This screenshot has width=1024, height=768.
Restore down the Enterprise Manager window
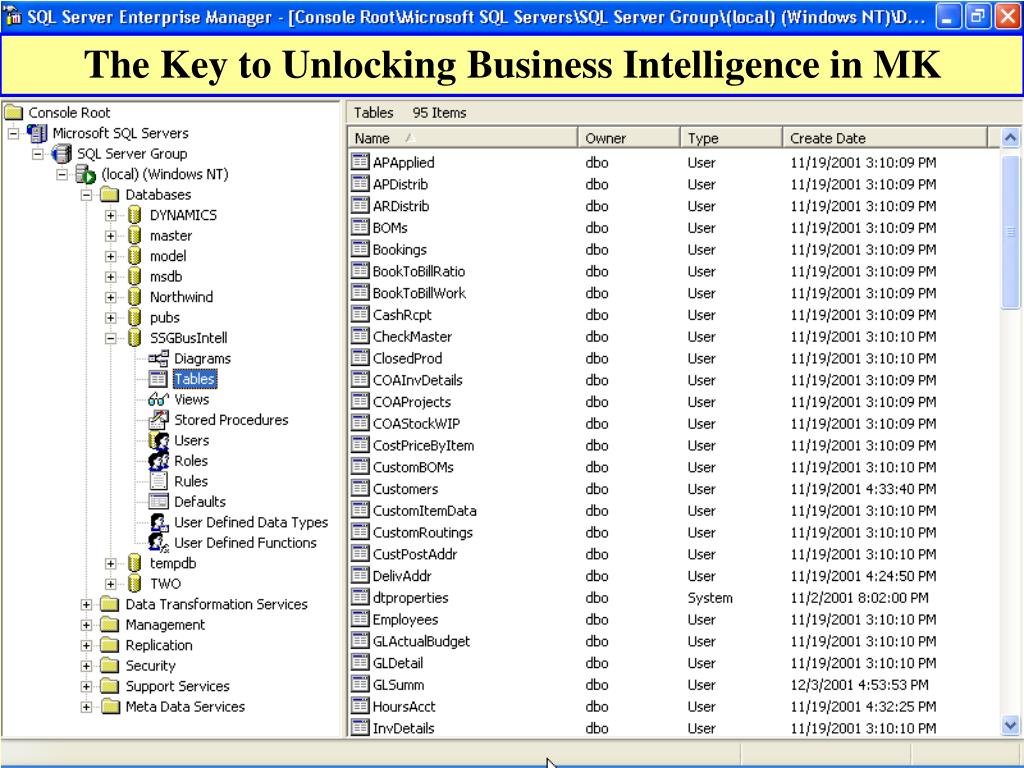click(978, 16)
